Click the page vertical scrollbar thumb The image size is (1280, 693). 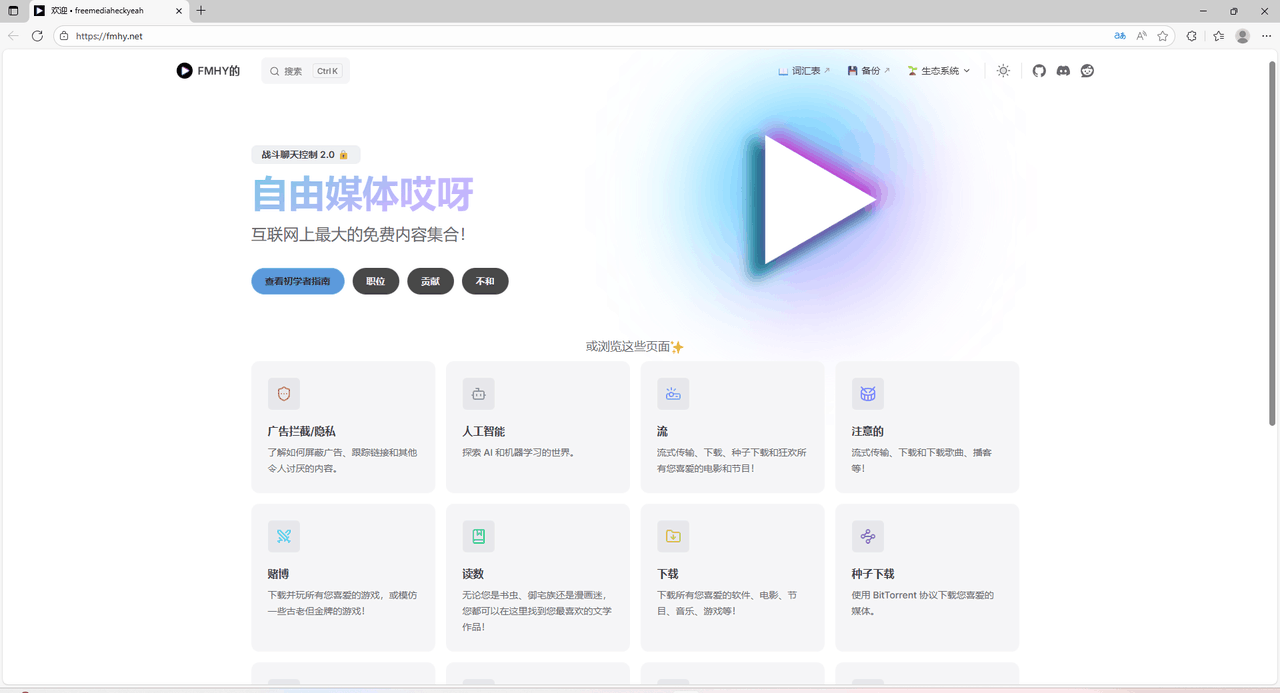click(x=1273, y=245)
